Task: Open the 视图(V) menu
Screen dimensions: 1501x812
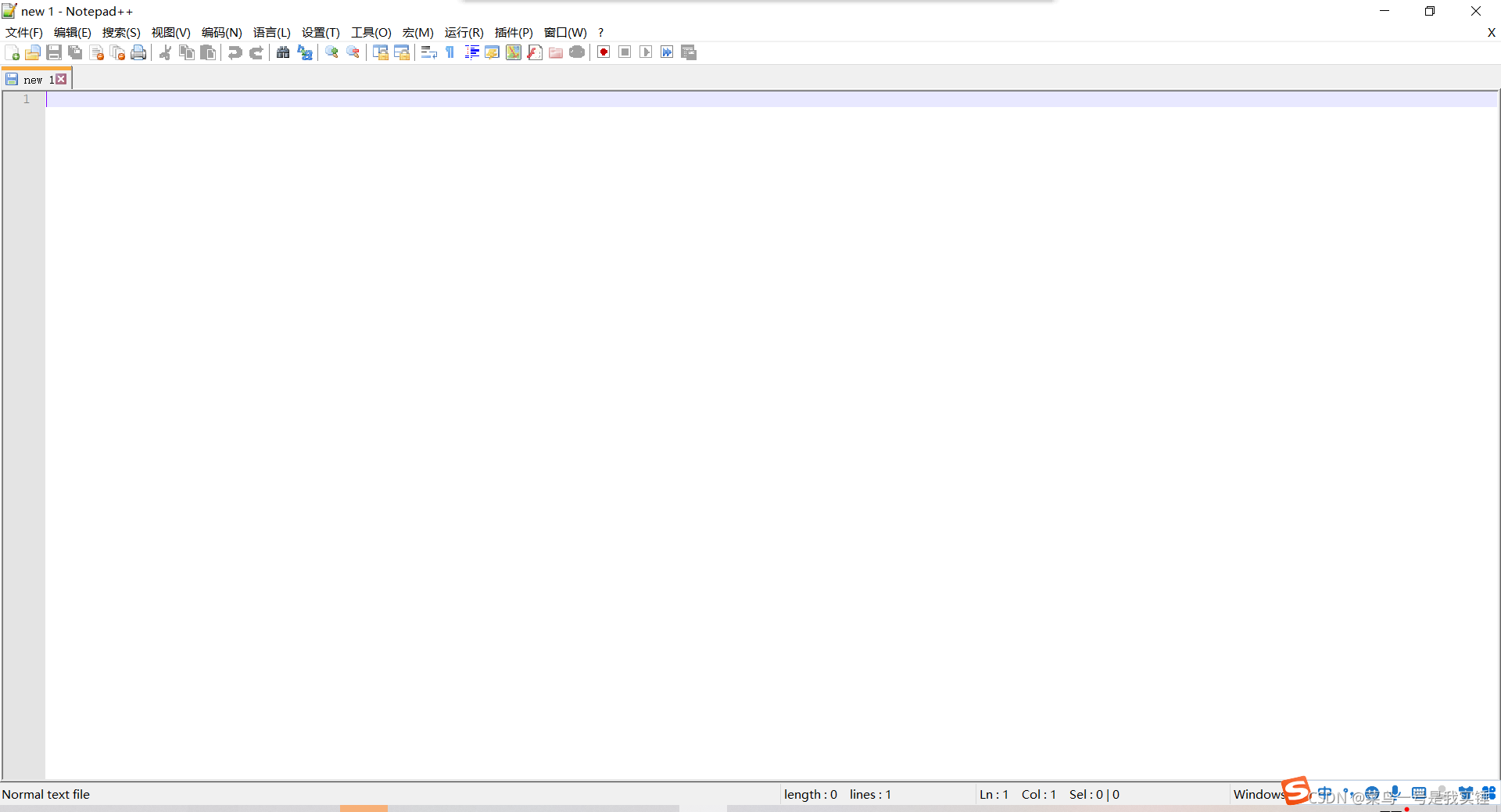Action: click(171, 32)
